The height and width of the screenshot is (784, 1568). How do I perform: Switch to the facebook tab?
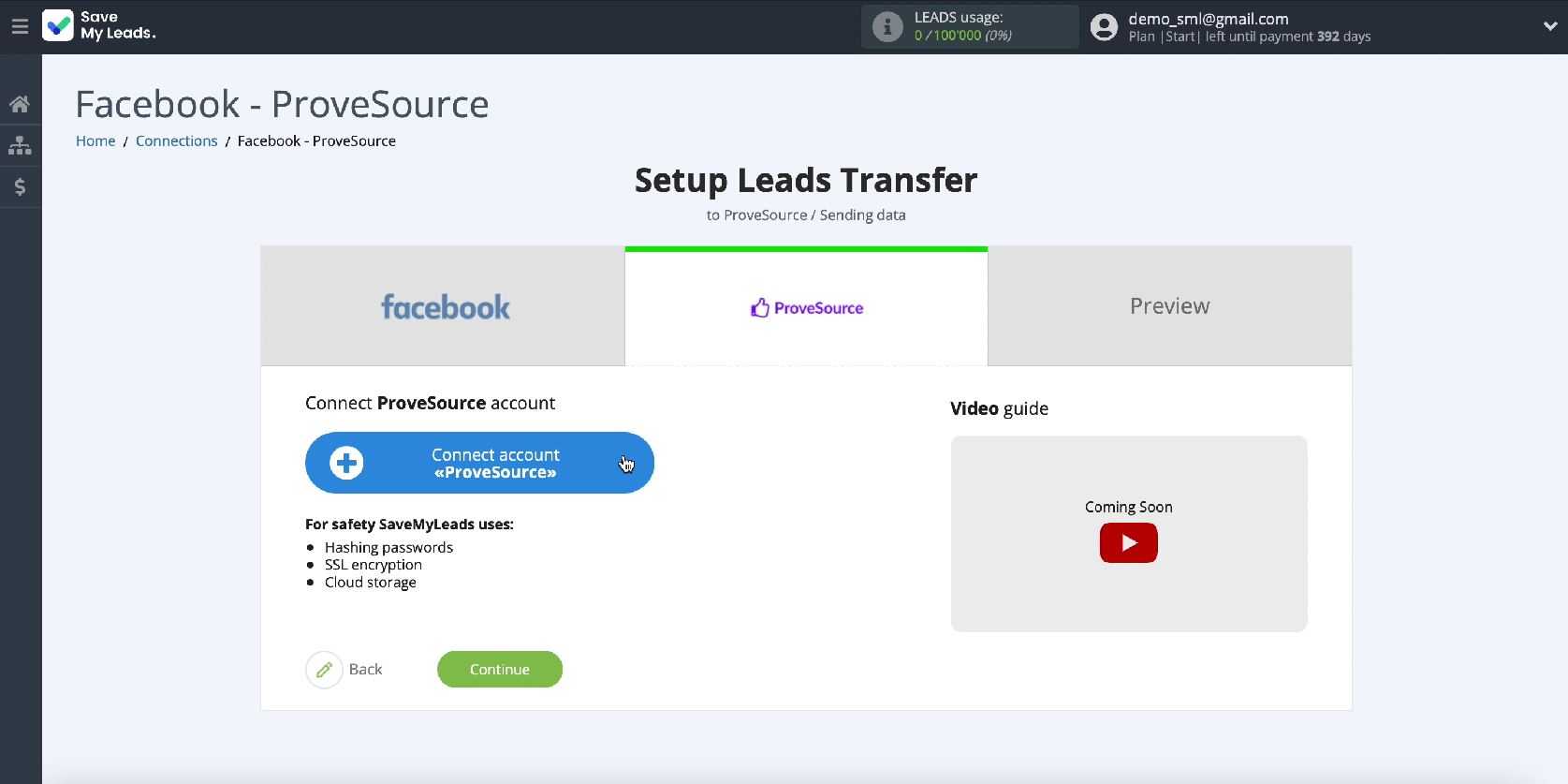tap(443, 306)
